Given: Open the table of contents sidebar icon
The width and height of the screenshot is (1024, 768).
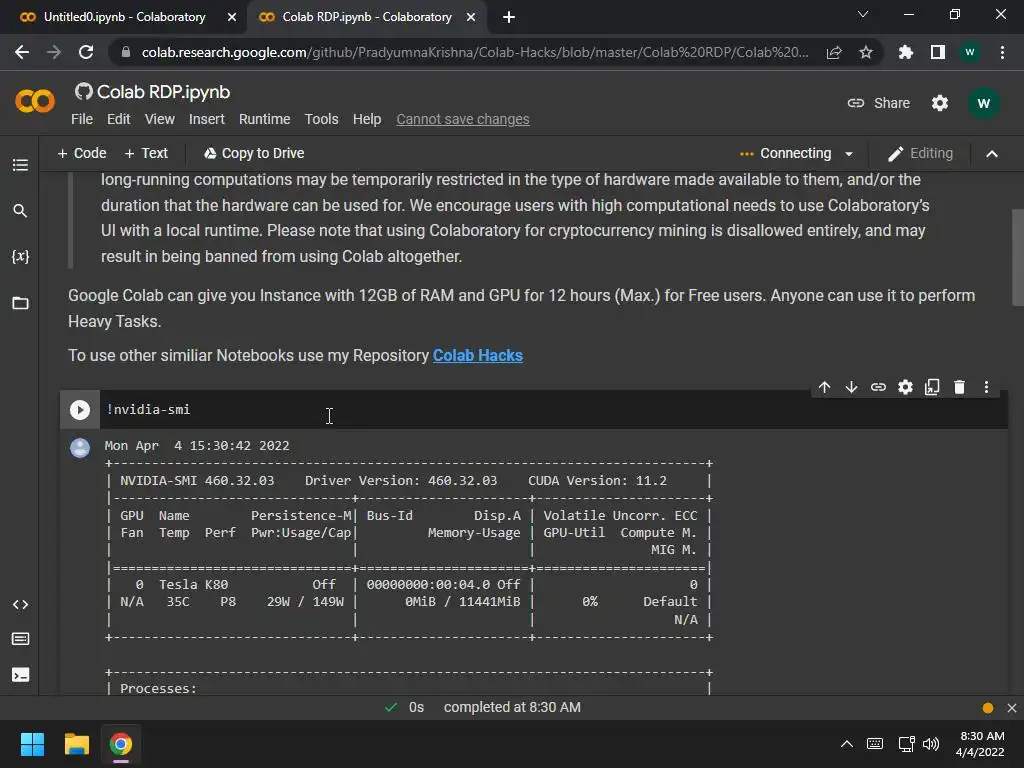Looking at the screenshot, I should (x=20, y=165).
